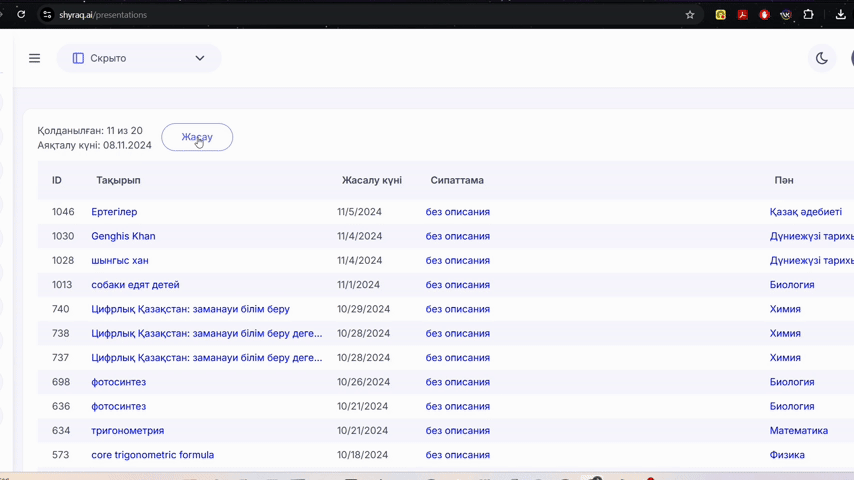The height and width of the screenshot is (480, 854).
Task: Open the hamburger sidebar menu
Action: coord(34,58)
